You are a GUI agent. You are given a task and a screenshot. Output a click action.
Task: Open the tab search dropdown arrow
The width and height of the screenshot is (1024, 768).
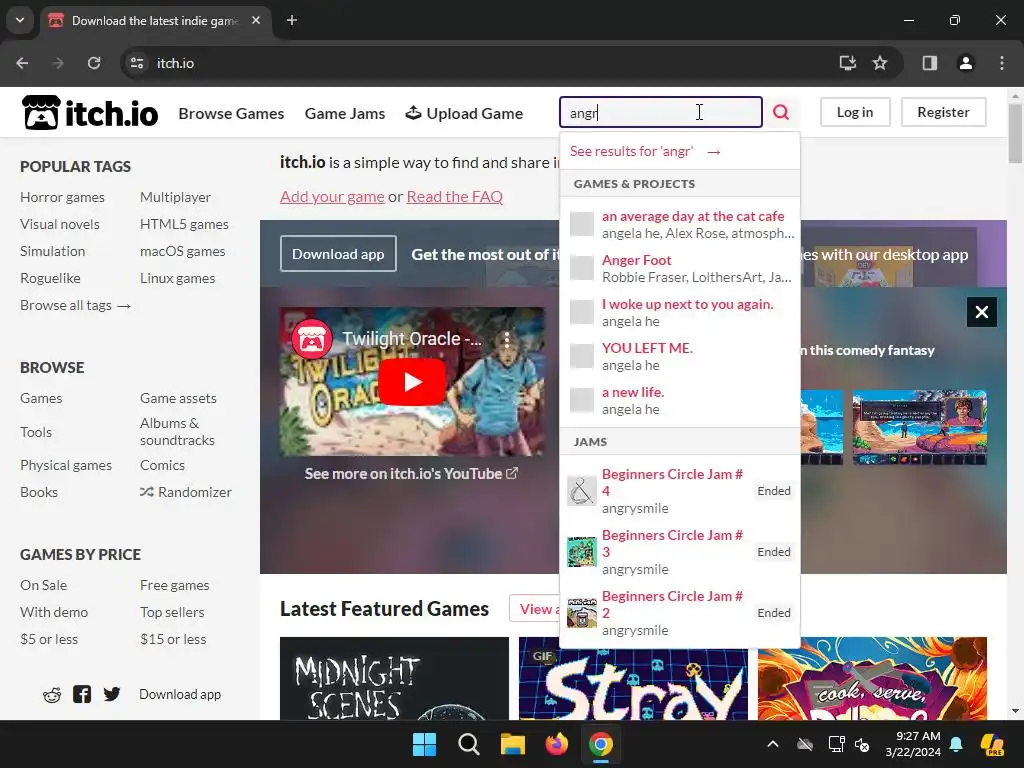point(20,20)
